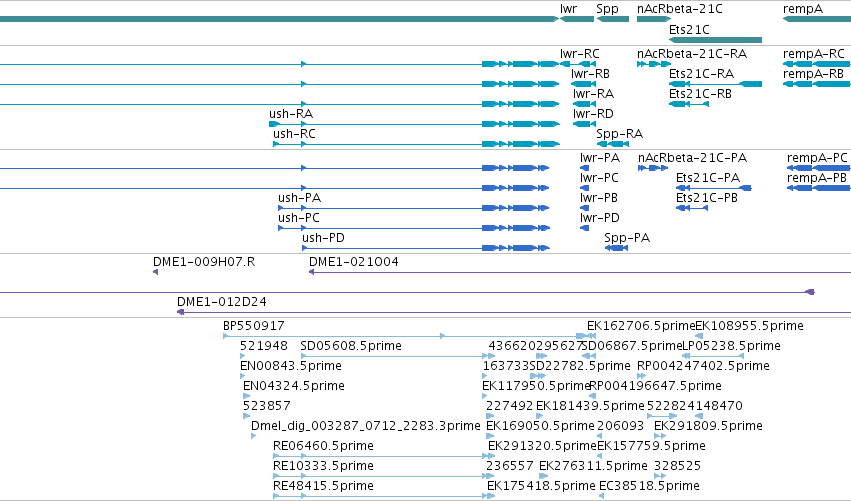Select the Ets21C-RA transcript label
The width and height of the screenshot is (851, 501).
(x=701, y=74)
